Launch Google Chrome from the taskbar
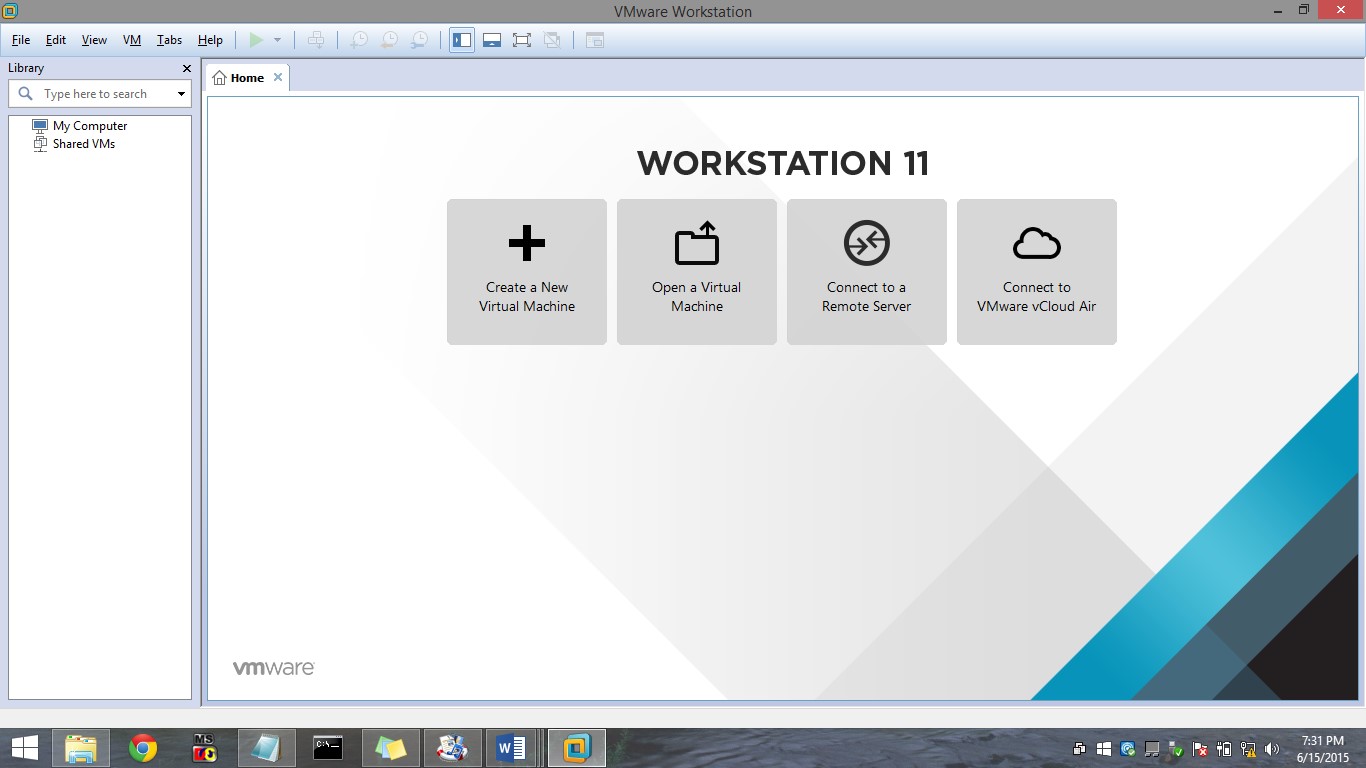The image size is (1366, 768). click(x=142, y=747)
